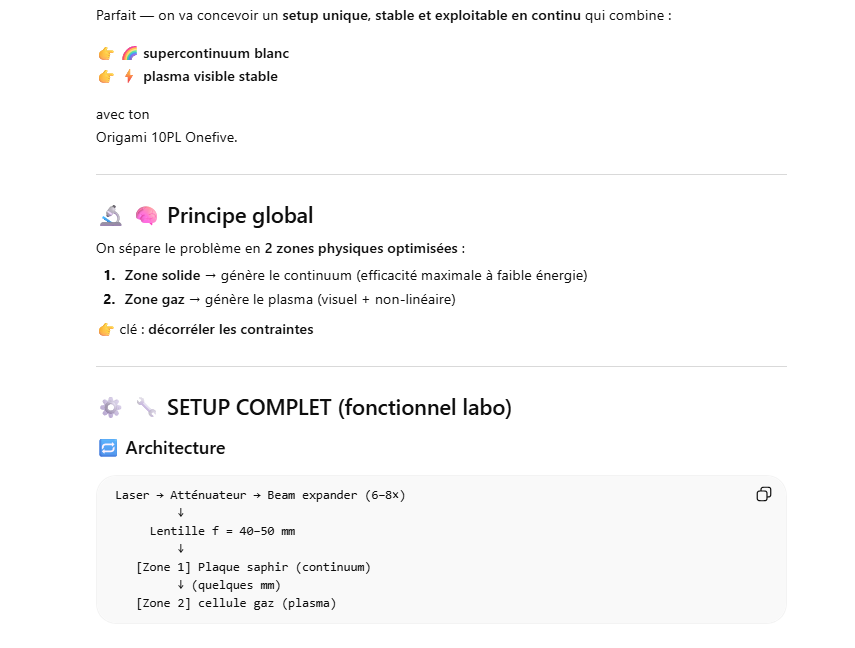Click the [Zone 1] Plaque saphir code line
The width and height of the screenshot is (855, 648).
[x=253, y=567]
